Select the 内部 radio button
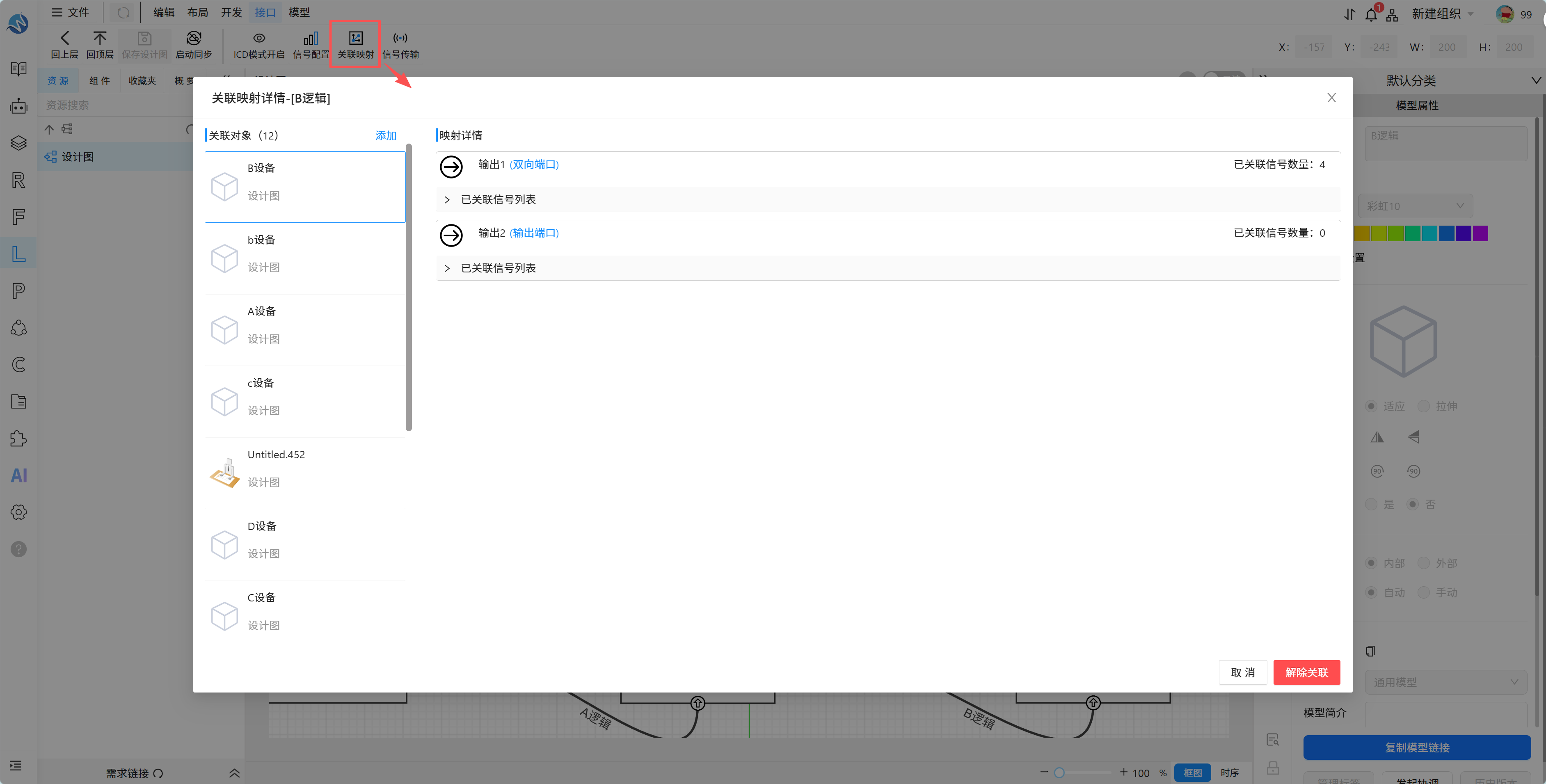The width and height of the screenshot is (1546, 784). [x=1371, y=563]
